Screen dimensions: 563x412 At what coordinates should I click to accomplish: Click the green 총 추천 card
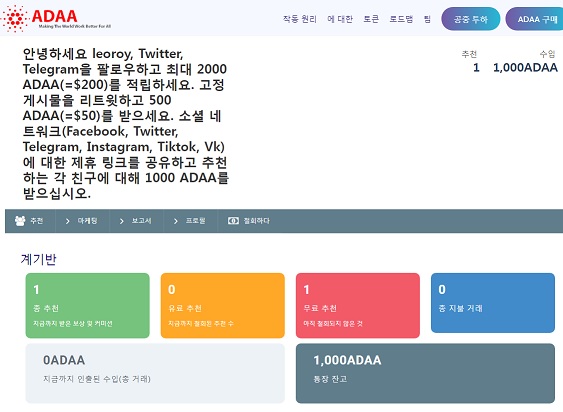pos(88,305)
